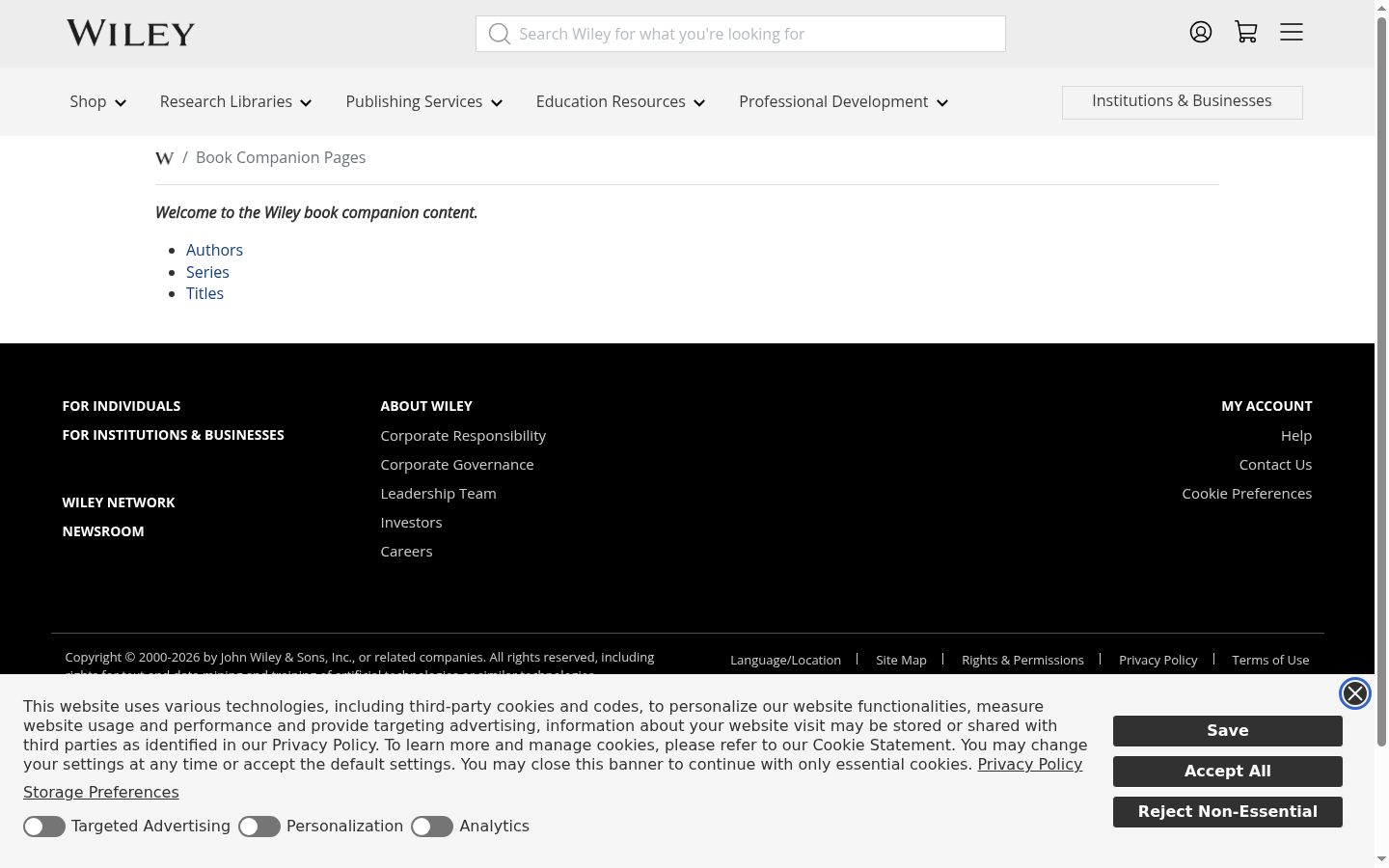Image resolution: width=1389 pixels, height=868 pixels.
Task: Click Book Companion Pages breadcrumb
Action: pyautogui.click(x=281, y=158)
